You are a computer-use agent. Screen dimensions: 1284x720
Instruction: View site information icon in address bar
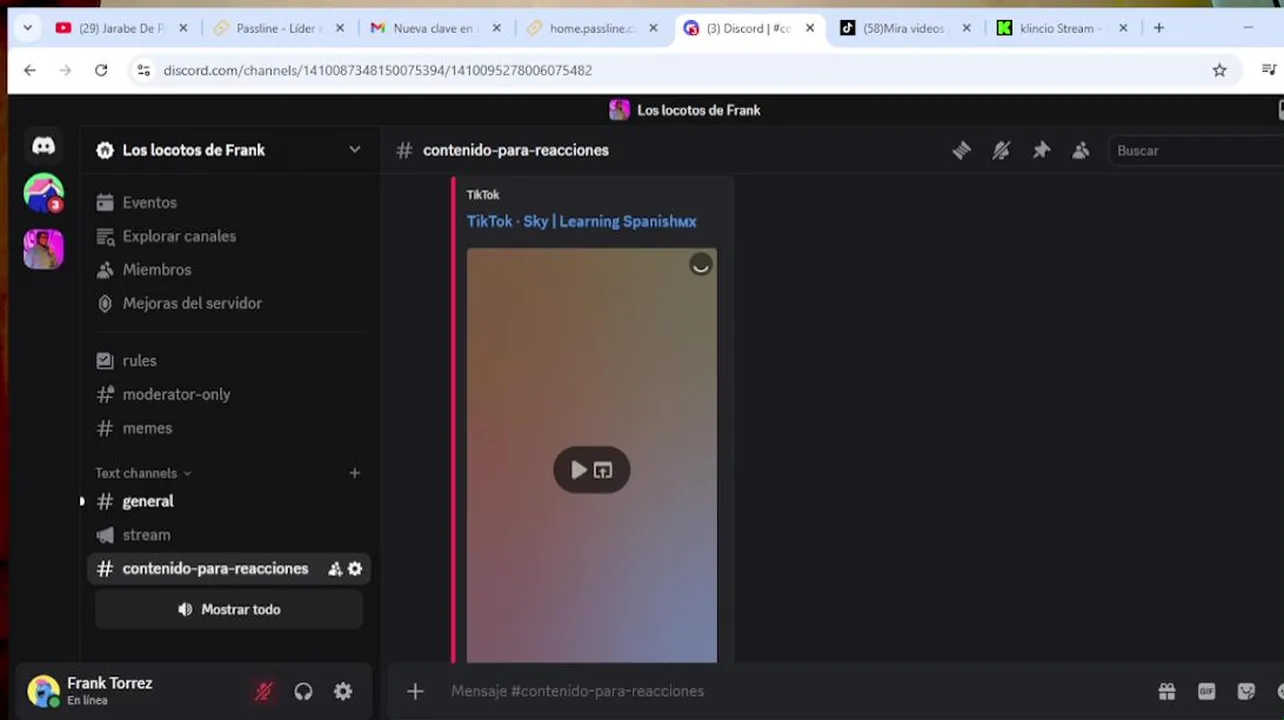[143, 70]
